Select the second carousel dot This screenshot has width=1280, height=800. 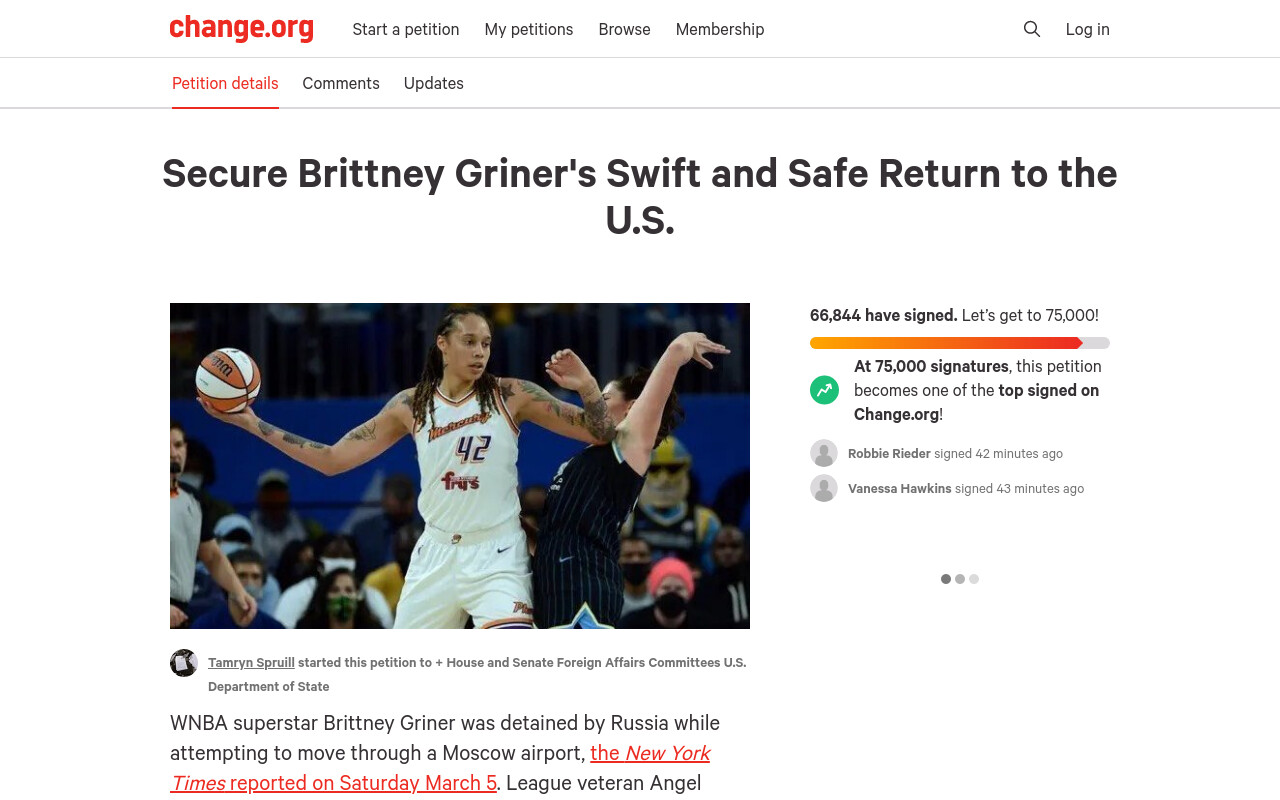(x=960, y=579)
